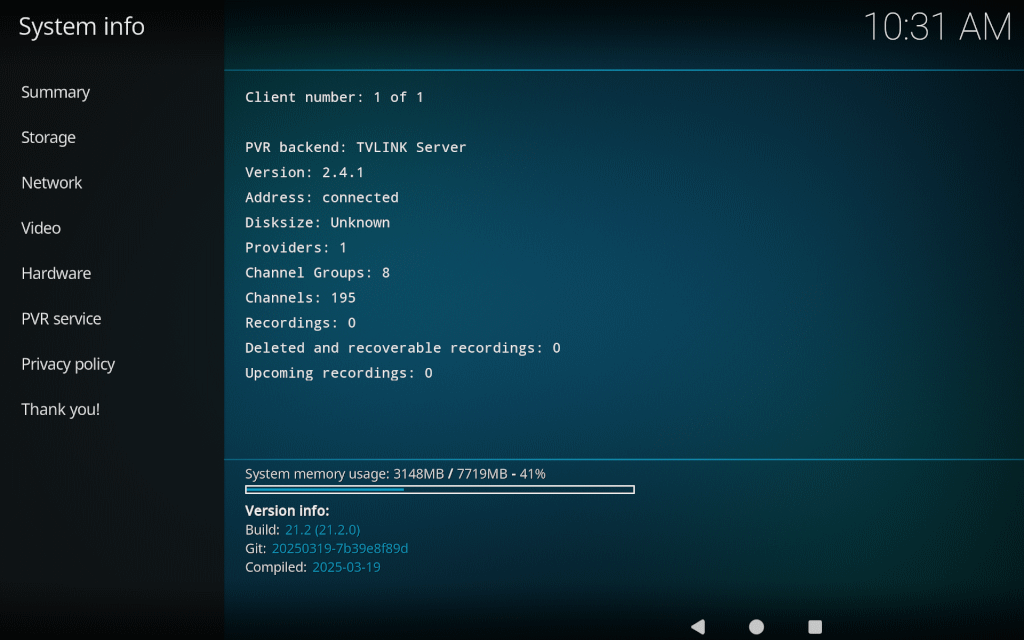Viewport: 1024px width, 640px height.
Task: Click the 'Upcoming recordings: 0' line
Action: 339,373
